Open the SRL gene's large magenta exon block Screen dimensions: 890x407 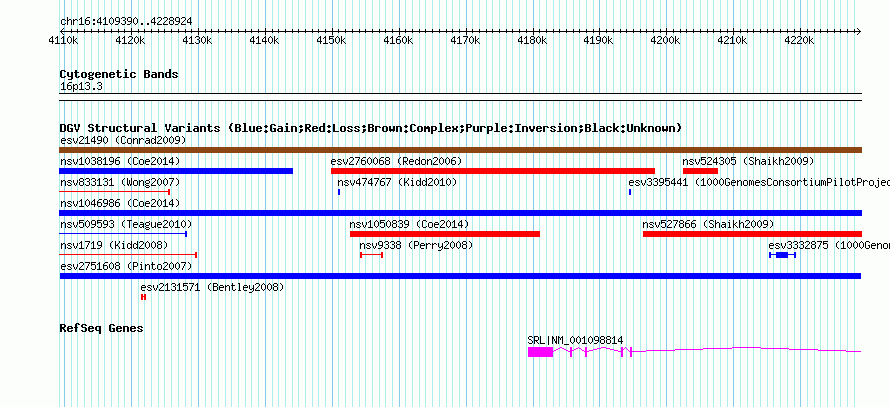point(540,352)
